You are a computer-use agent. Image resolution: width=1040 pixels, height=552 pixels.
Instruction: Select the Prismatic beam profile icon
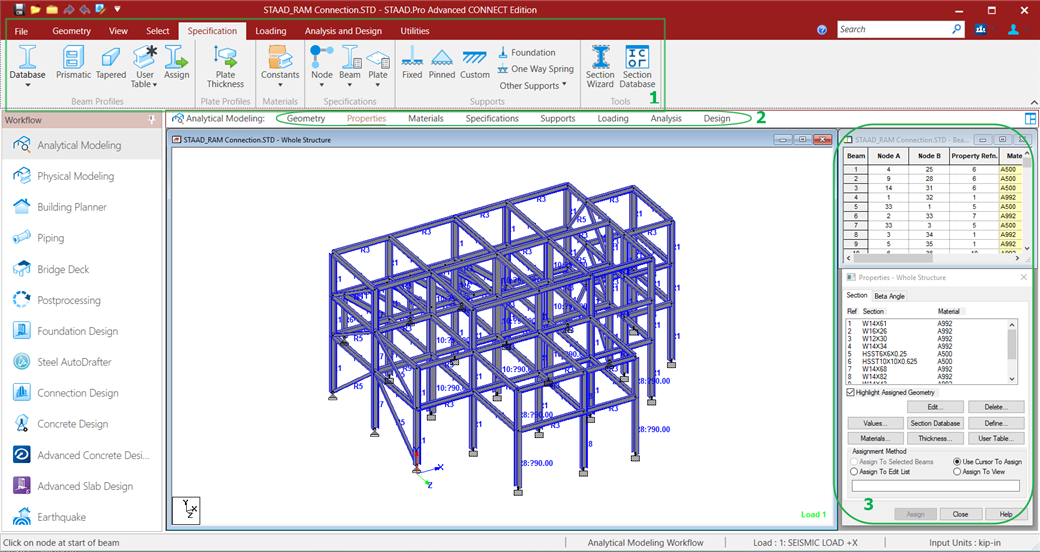point(74,62)
